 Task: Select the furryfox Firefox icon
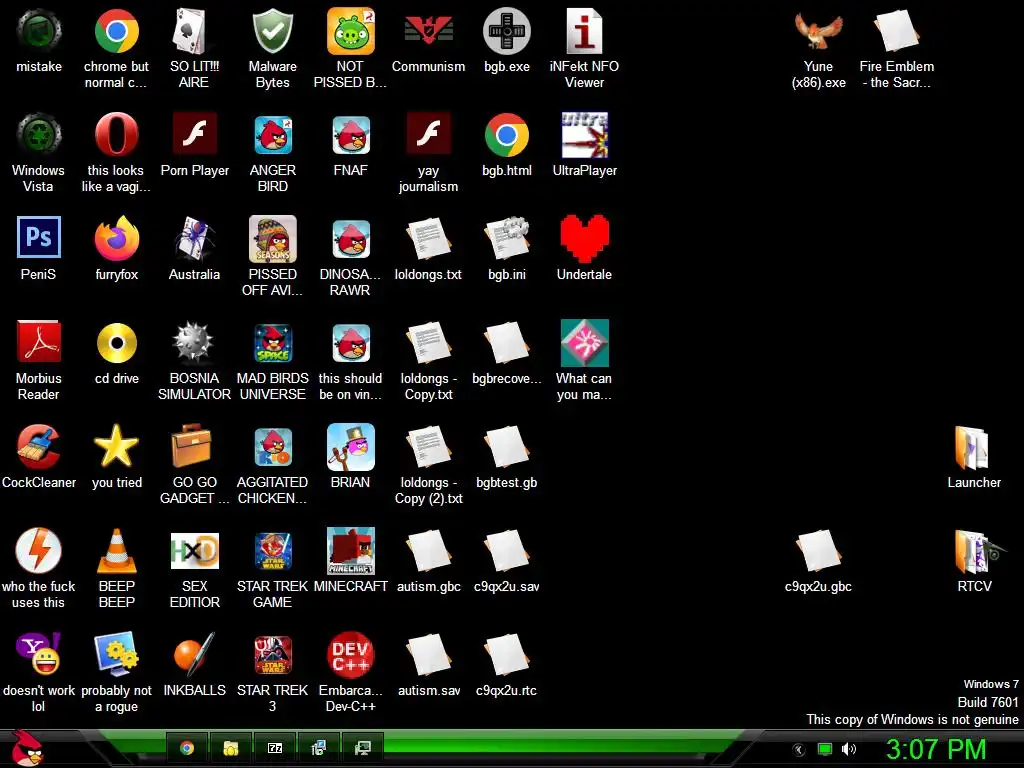116,239
